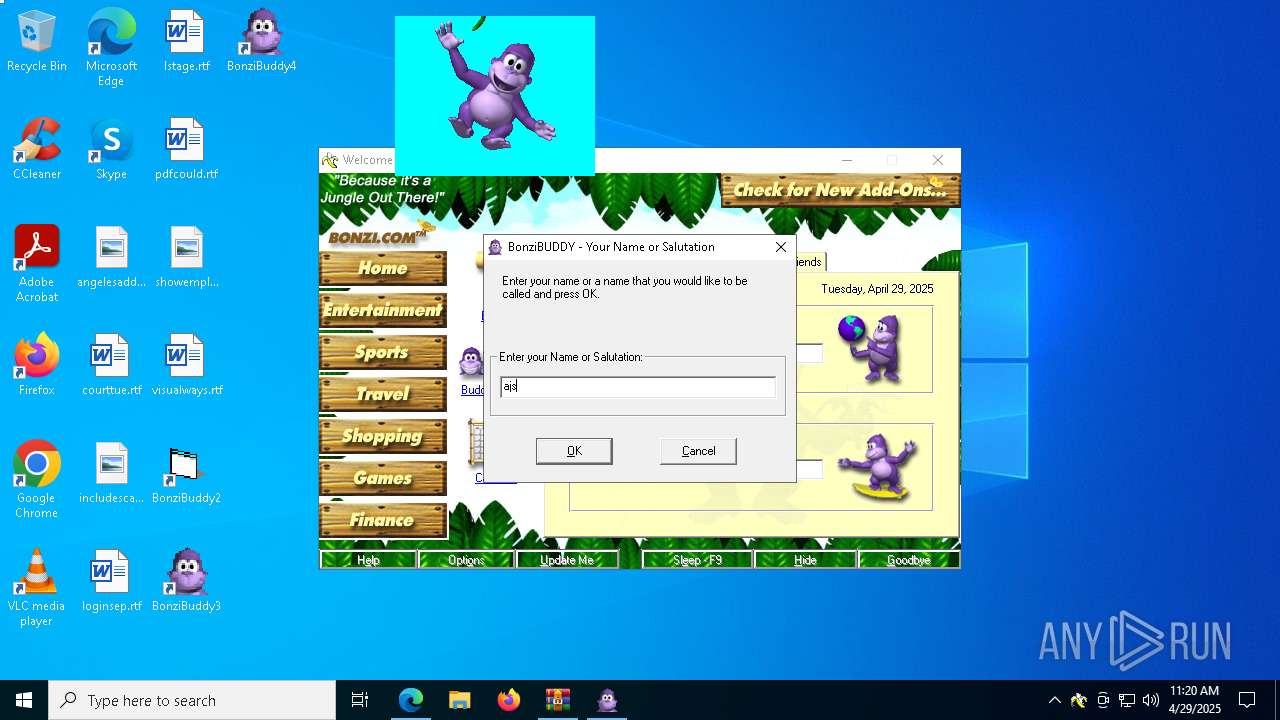Click the BONZI.COM logo

point(379,236)
